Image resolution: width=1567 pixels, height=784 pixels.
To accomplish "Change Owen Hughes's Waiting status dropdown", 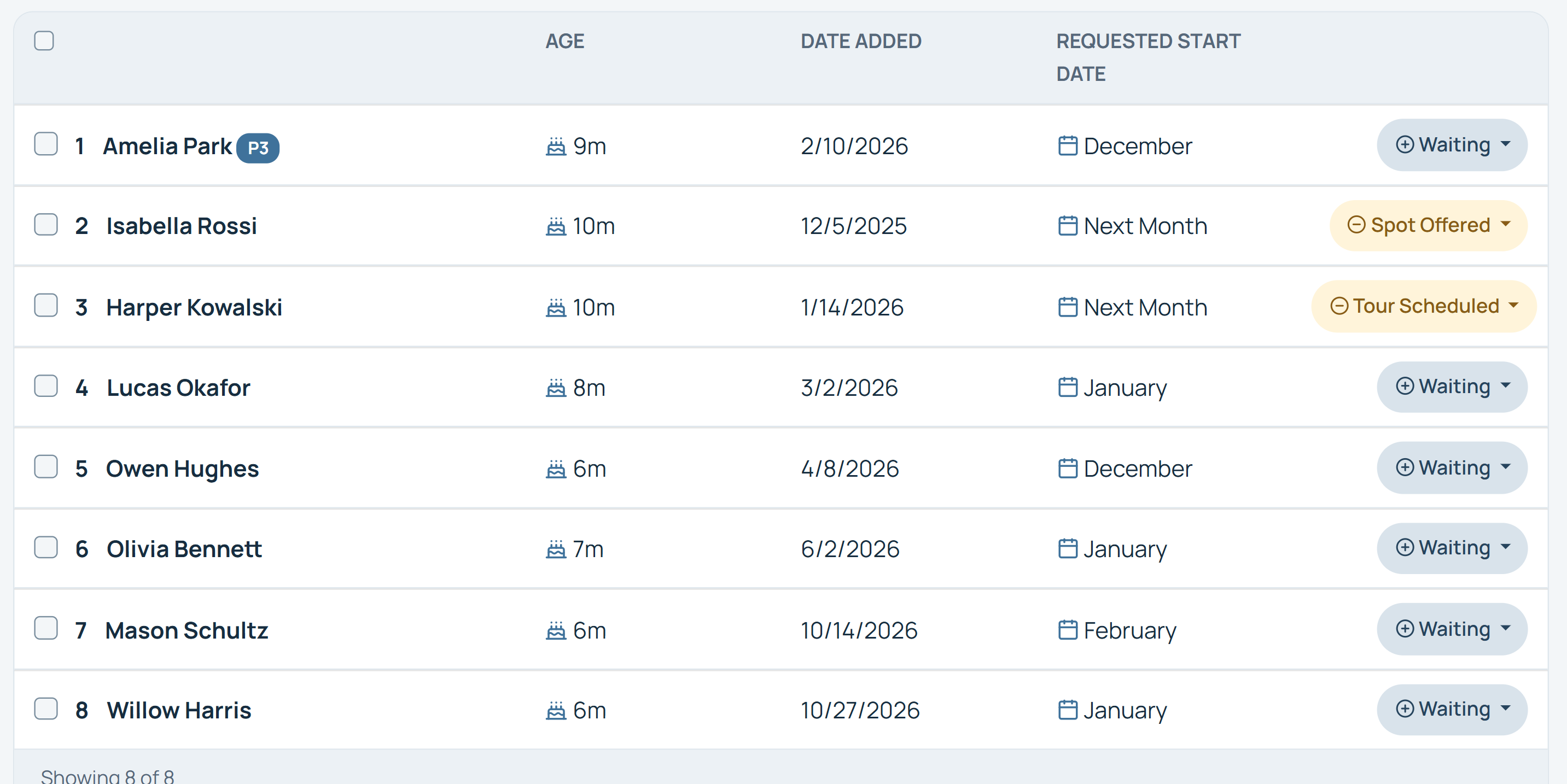I will [1452, 468].
